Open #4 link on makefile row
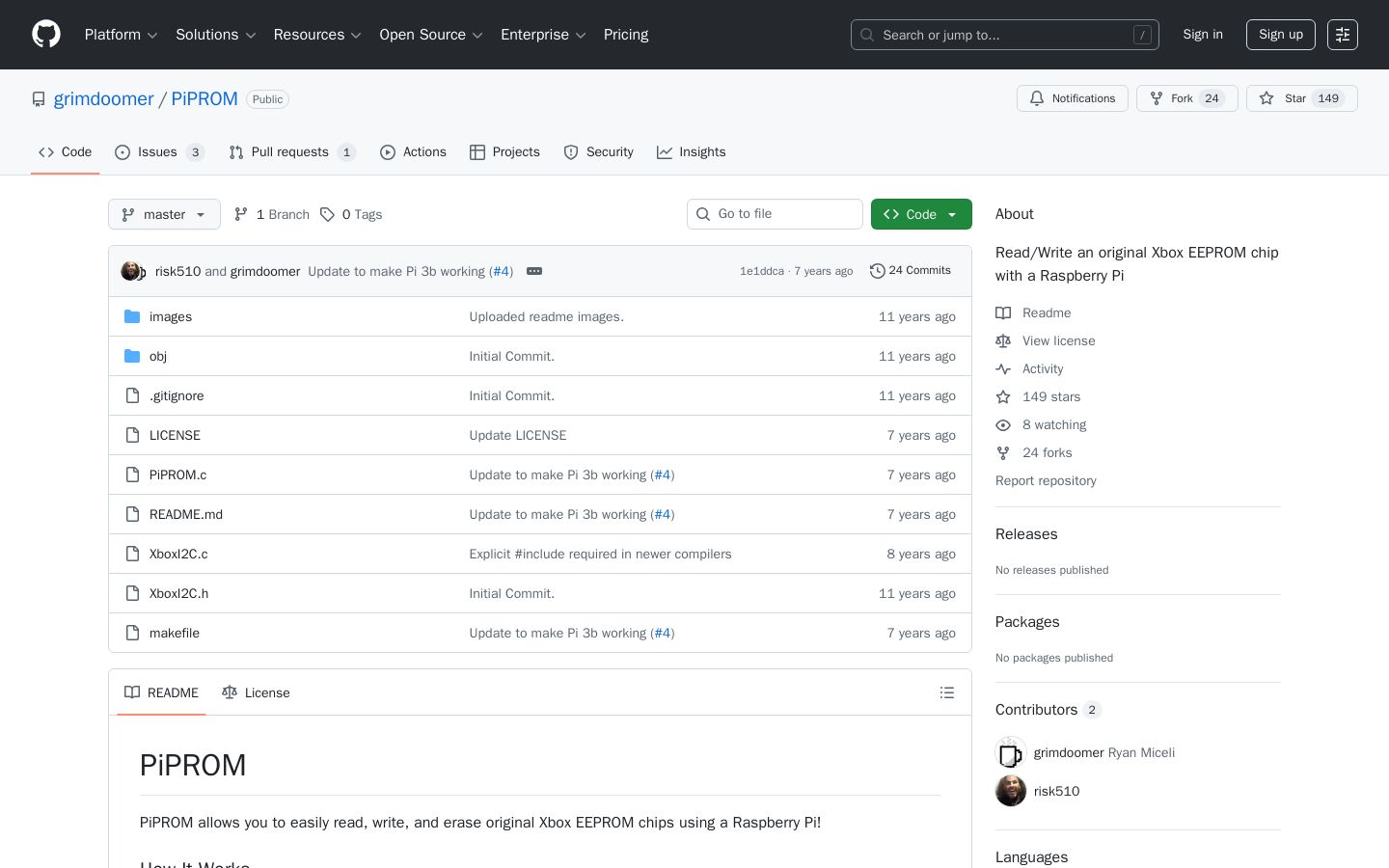Image resolution: width=1389 pixels, height=868 pixels. point(663,633)
